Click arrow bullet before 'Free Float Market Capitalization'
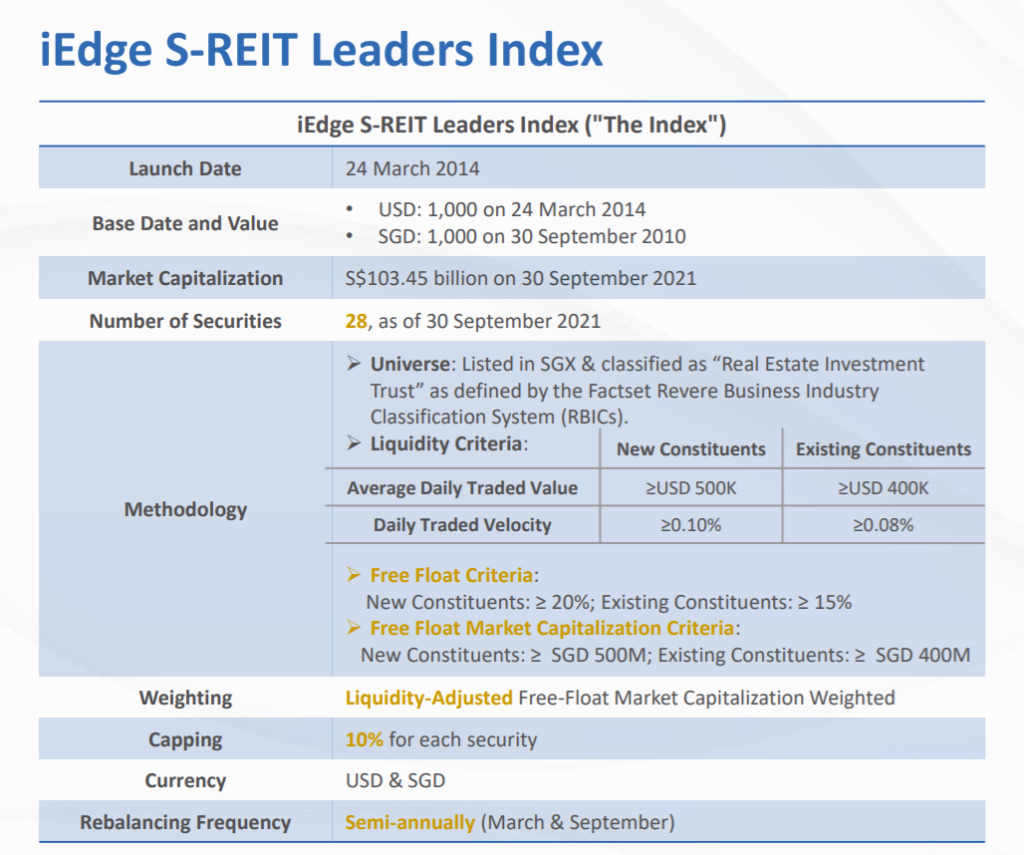Image resolution: width=1024 pixels, height=855 pixels. click(354, 628)
